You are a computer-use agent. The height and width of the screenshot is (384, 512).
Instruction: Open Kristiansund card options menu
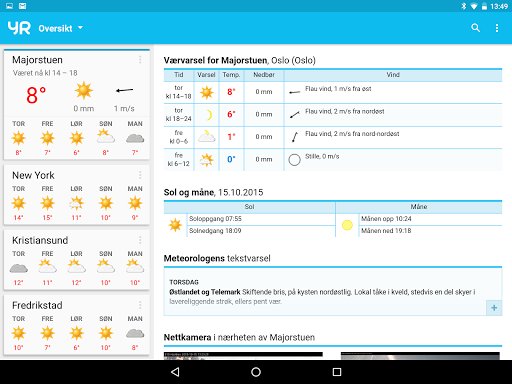click(140, 240)
